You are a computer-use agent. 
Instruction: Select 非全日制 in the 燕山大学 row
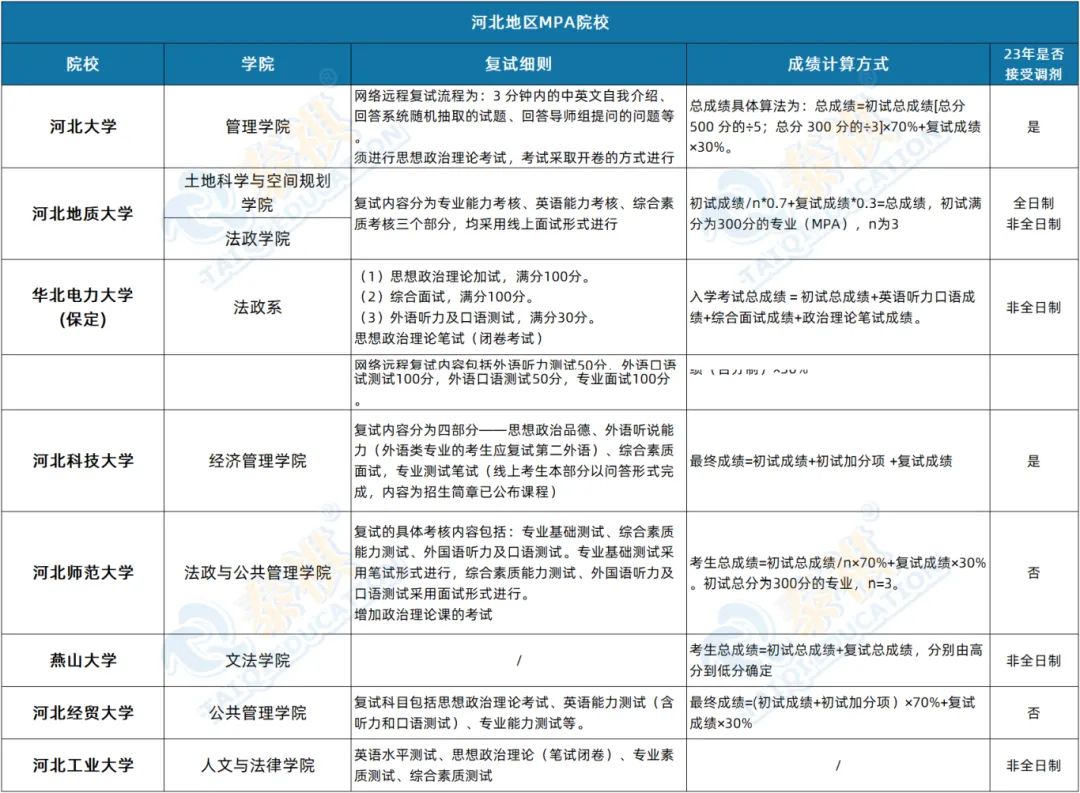pos(1033,660)
